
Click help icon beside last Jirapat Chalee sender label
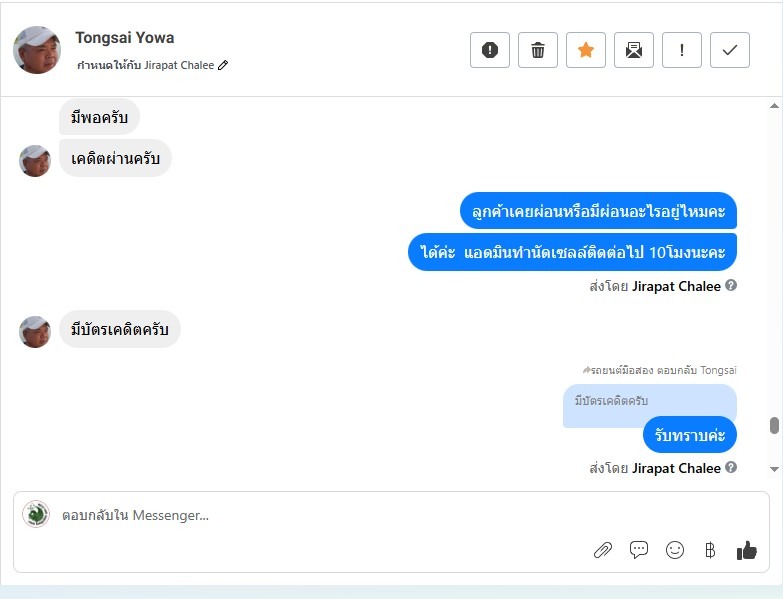(x=731, y=467)
